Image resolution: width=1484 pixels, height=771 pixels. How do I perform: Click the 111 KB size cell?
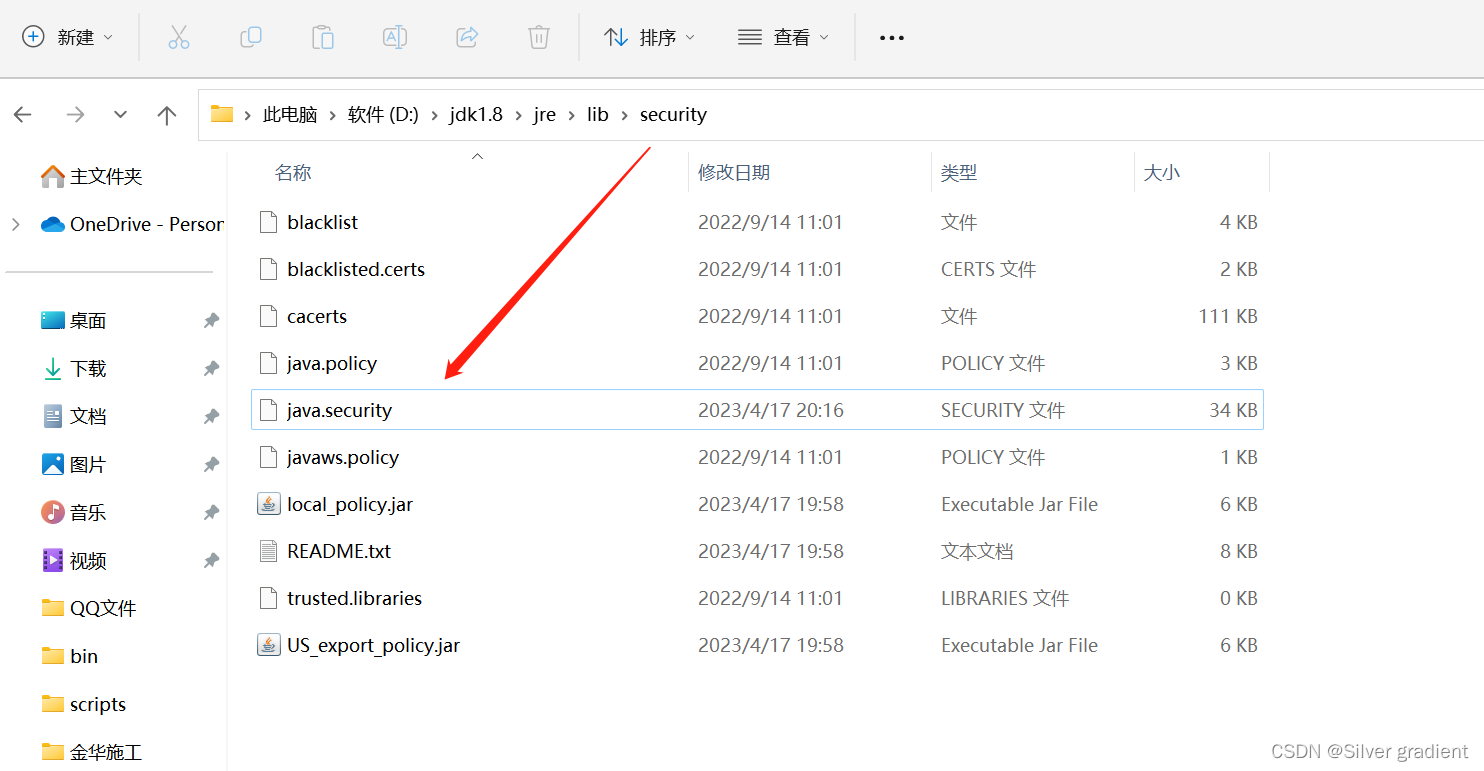(x=1228, y=316)
